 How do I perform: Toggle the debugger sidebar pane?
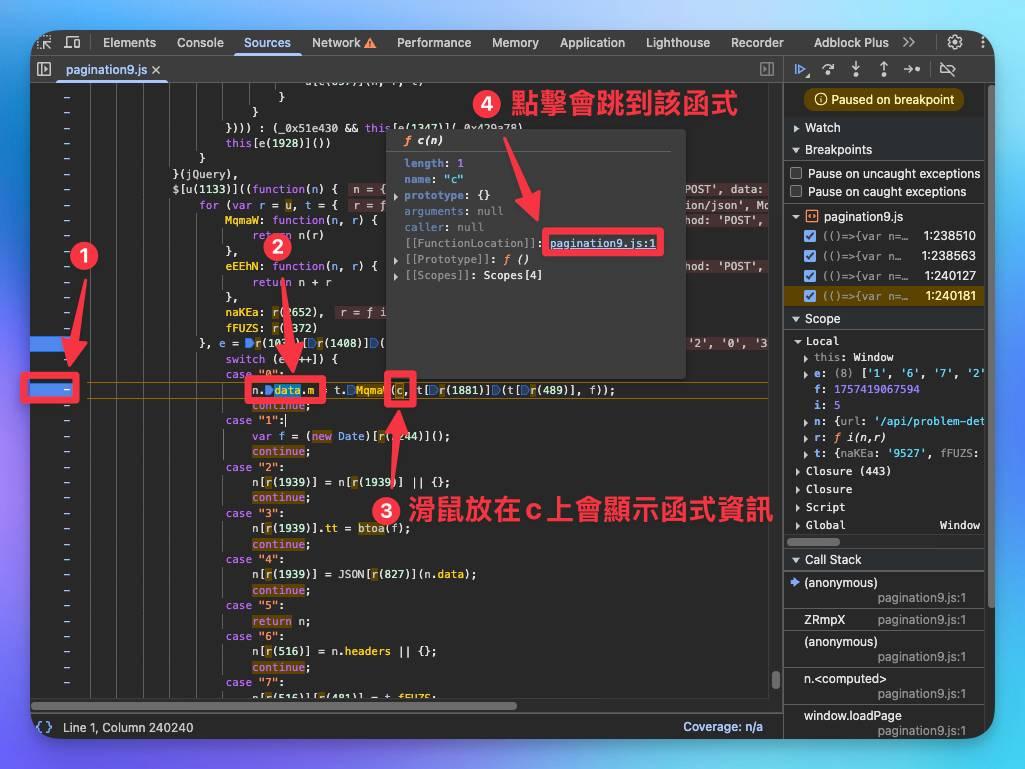(767, 69)
